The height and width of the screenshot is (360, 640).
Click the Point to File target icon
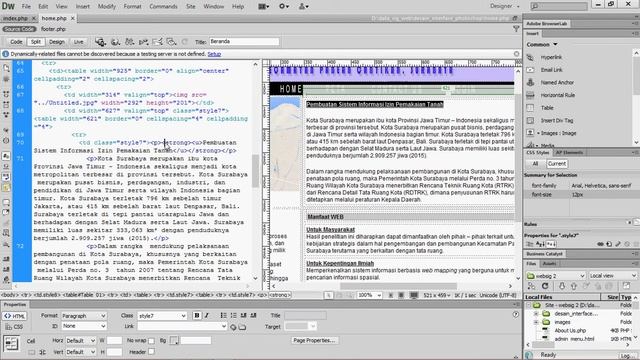pyautogui.click(x=233, y=327)
